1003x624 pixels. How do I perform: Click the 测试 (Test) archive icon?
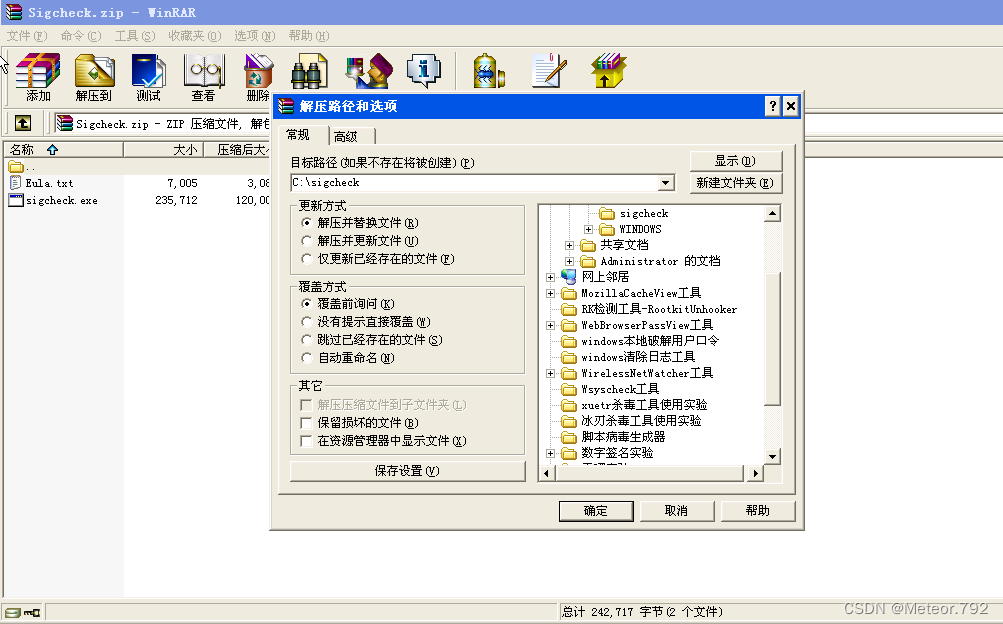(x=147, y=70)
